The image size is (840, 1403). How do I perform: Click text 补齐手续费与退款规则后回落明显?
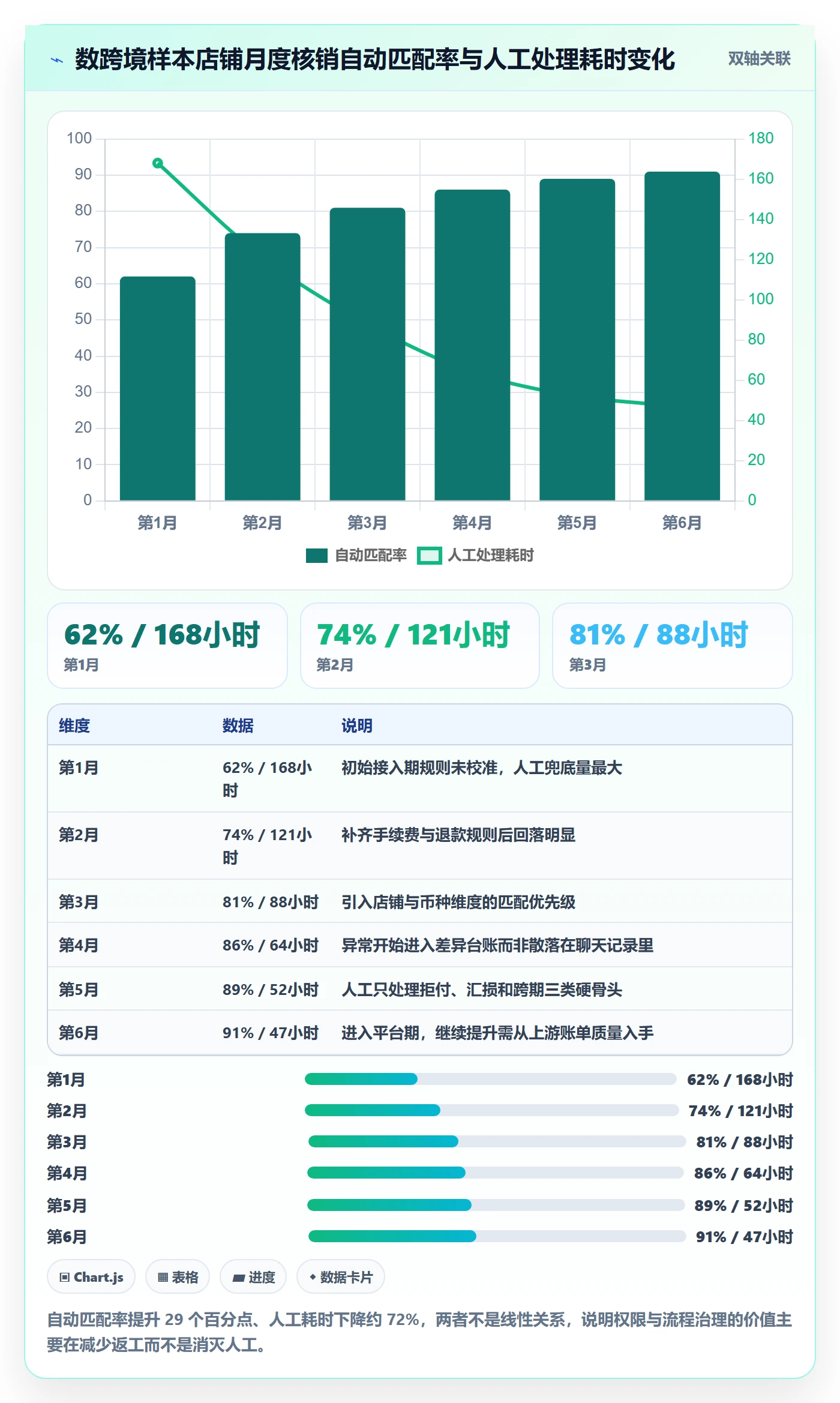458,835
